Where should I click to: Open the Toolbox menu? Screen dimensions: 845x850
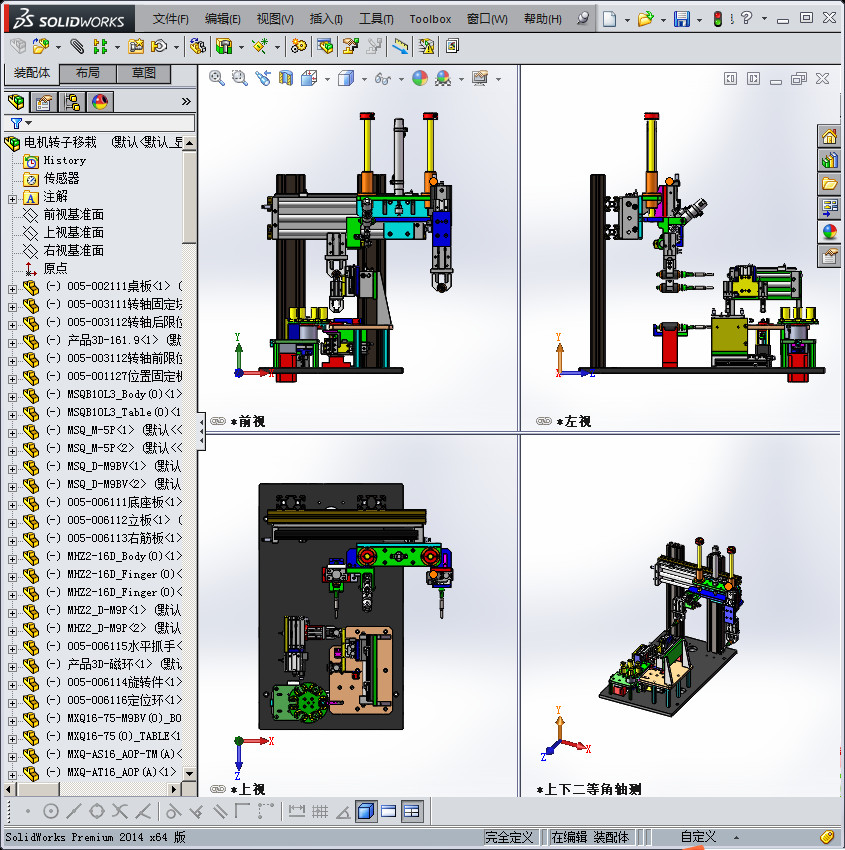[430, 19]
